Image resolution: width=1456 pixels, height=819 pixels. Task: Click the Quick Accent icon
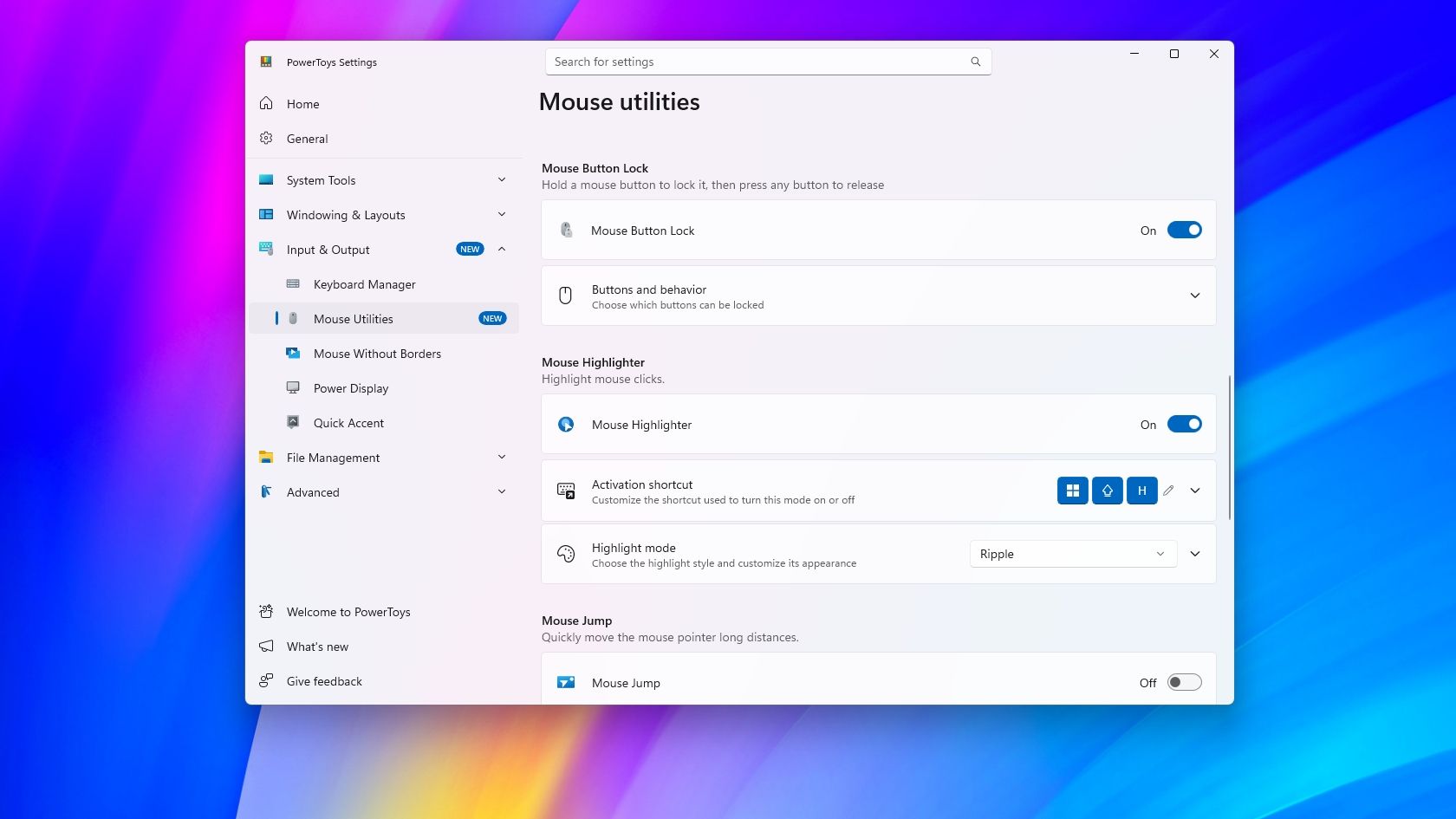293,422
